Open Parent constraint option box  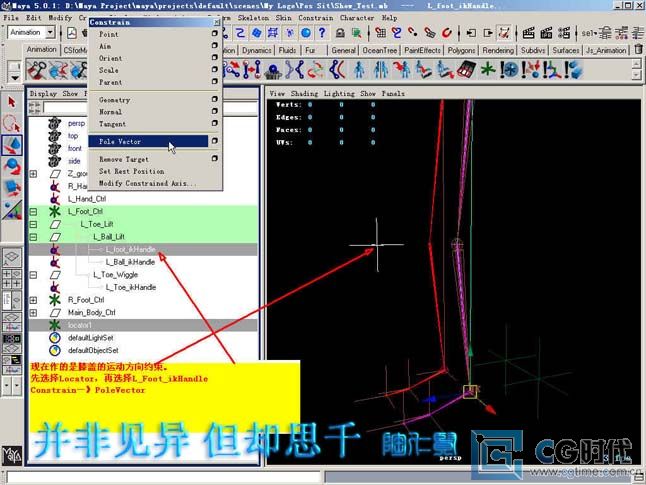(x=214, y=81)
